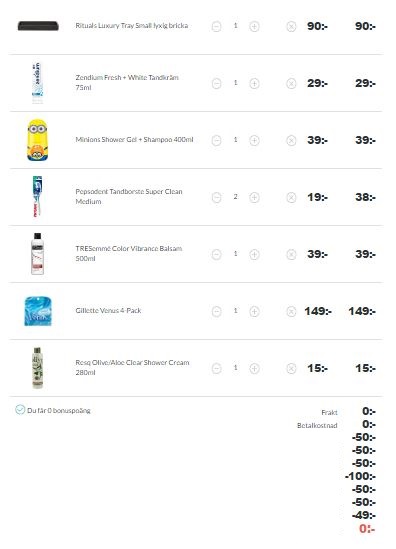Increase quantity of Minions Shower Gel

pyautogui.click(x=254, y=141)
